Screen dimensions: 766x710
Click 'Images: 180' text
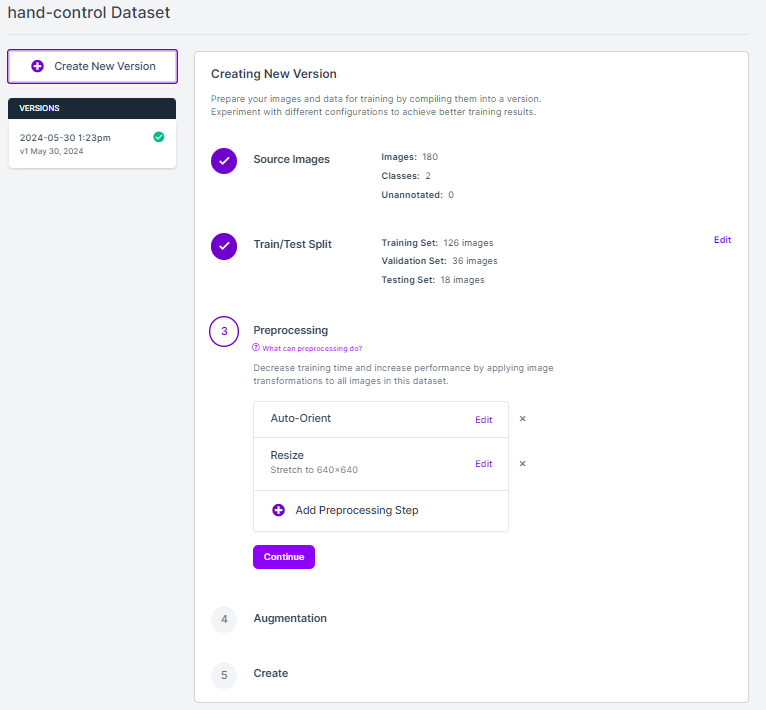(x=410, y=157)
